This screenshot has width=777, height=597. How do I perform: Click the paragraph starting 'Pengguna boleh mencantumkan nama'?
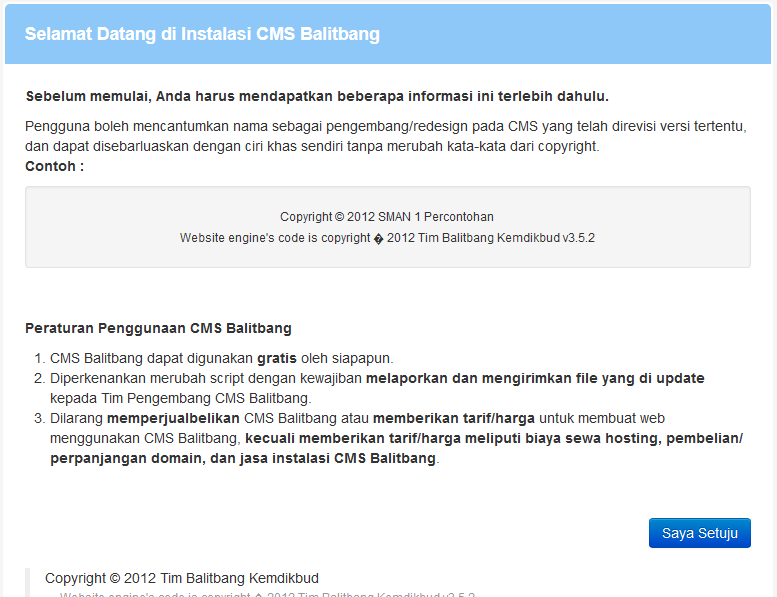386,136
